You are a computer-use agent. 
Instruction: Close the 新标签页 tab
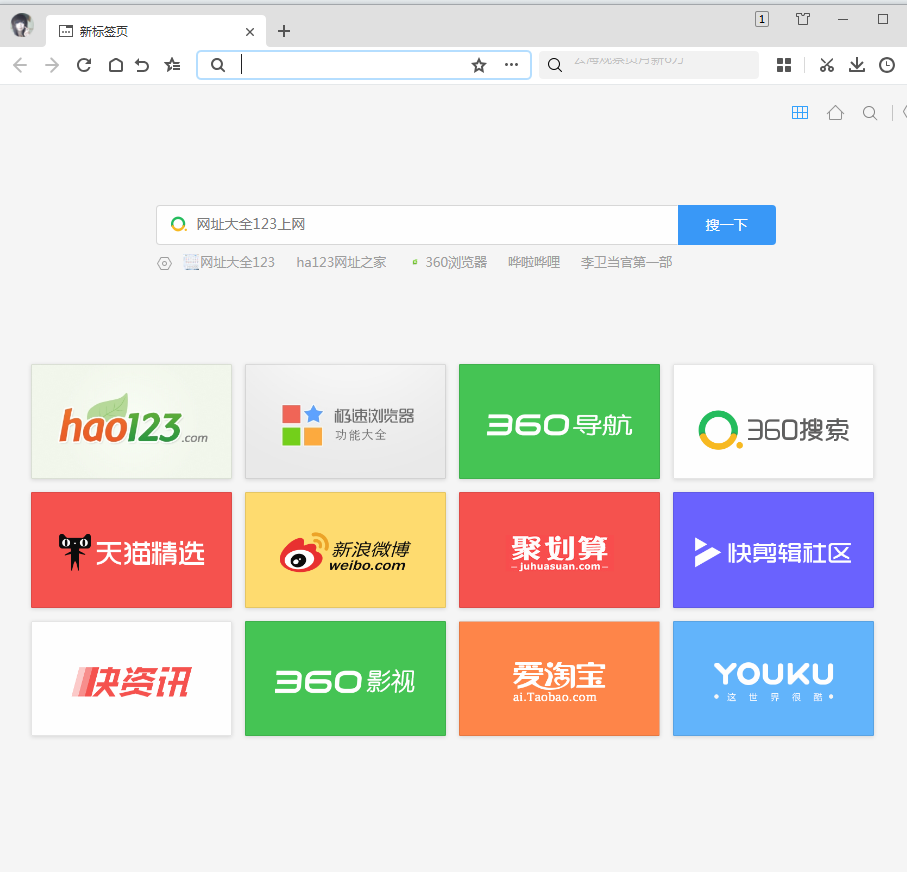[x=250, y=32]
